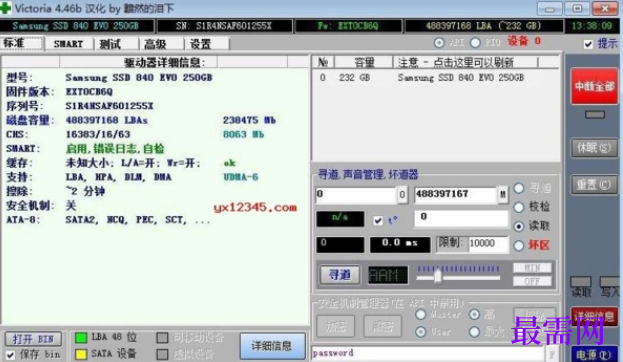Image resolution: width=623 pixels, height=362 pixels.
Task: Click the UDMA-6 value
Action: pyautogui.click(x=241, y=177)
